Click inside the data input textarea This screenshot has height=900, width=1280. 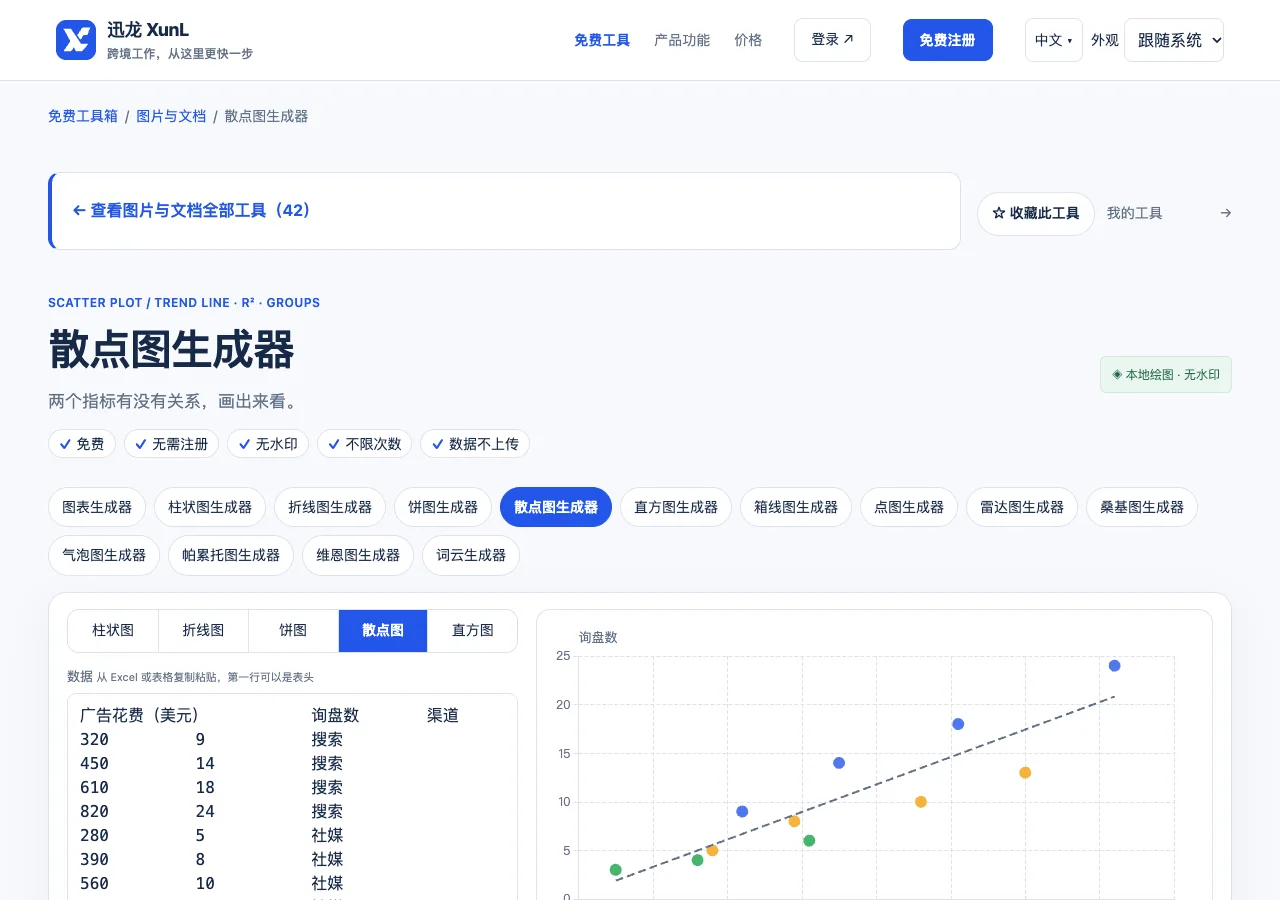pos(292,797)
